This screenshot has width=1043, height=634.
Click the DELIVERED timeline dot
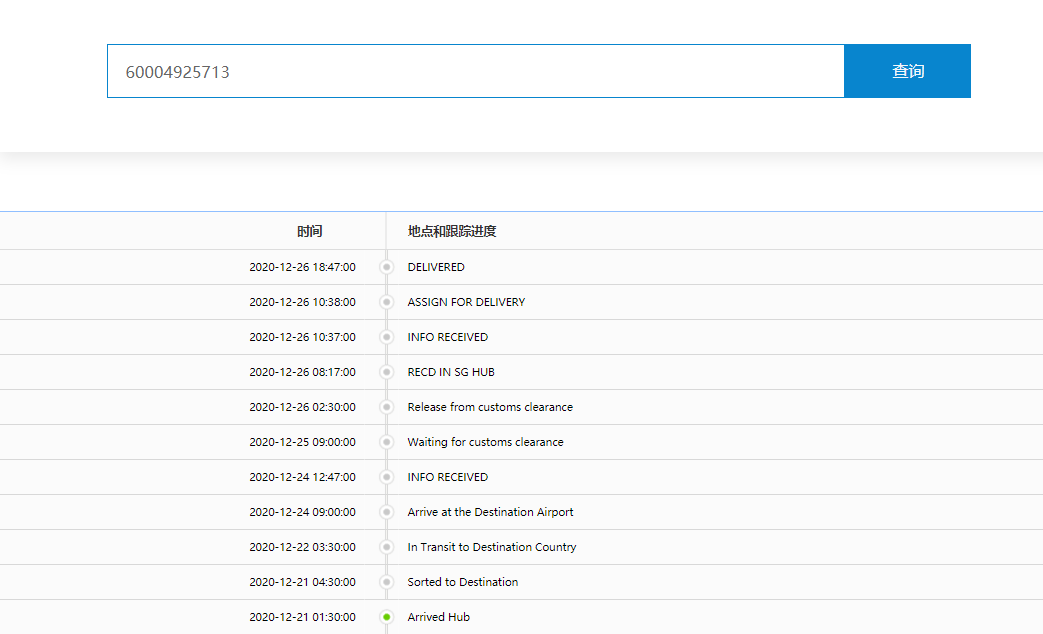click(387, 267)
